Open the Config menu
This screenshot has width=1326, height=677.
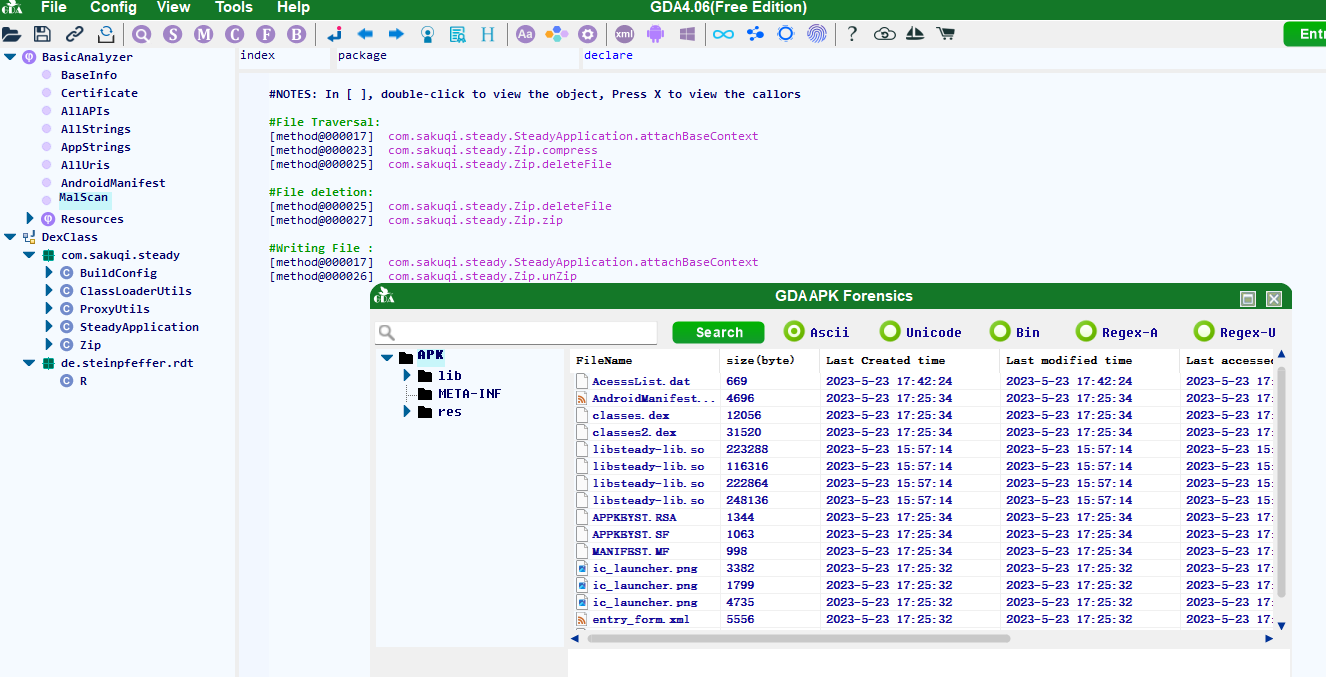point(113,8)
